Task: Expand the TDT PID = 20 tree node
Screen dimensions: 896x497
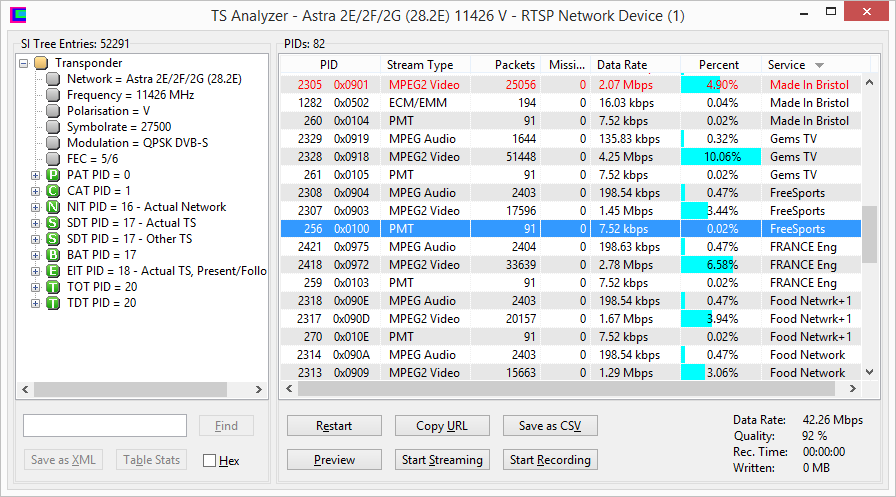Action: tap(35, 303)
